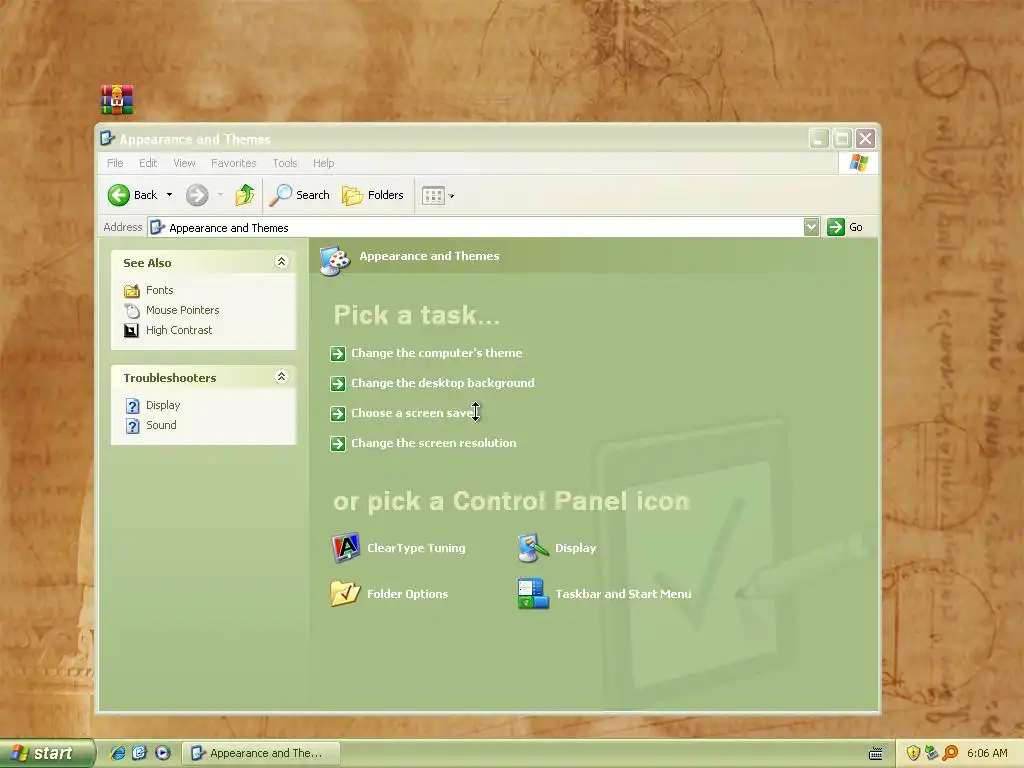
Task: Click the keyboard icon on the taskbar
Action: 876,754
